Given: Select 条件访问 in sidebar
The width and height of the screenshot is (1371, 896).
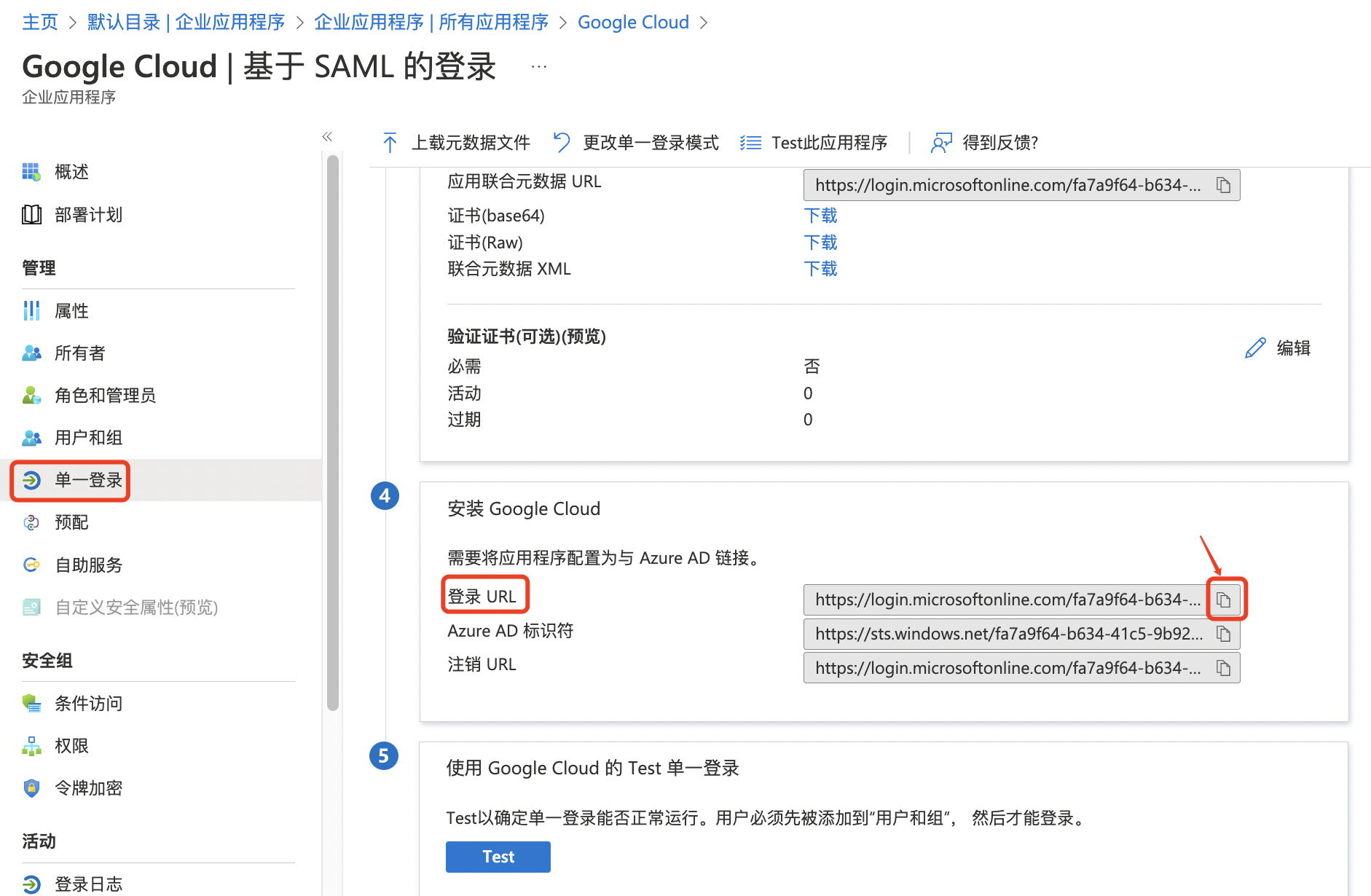Looking at the screenshot, I should 88,704.
